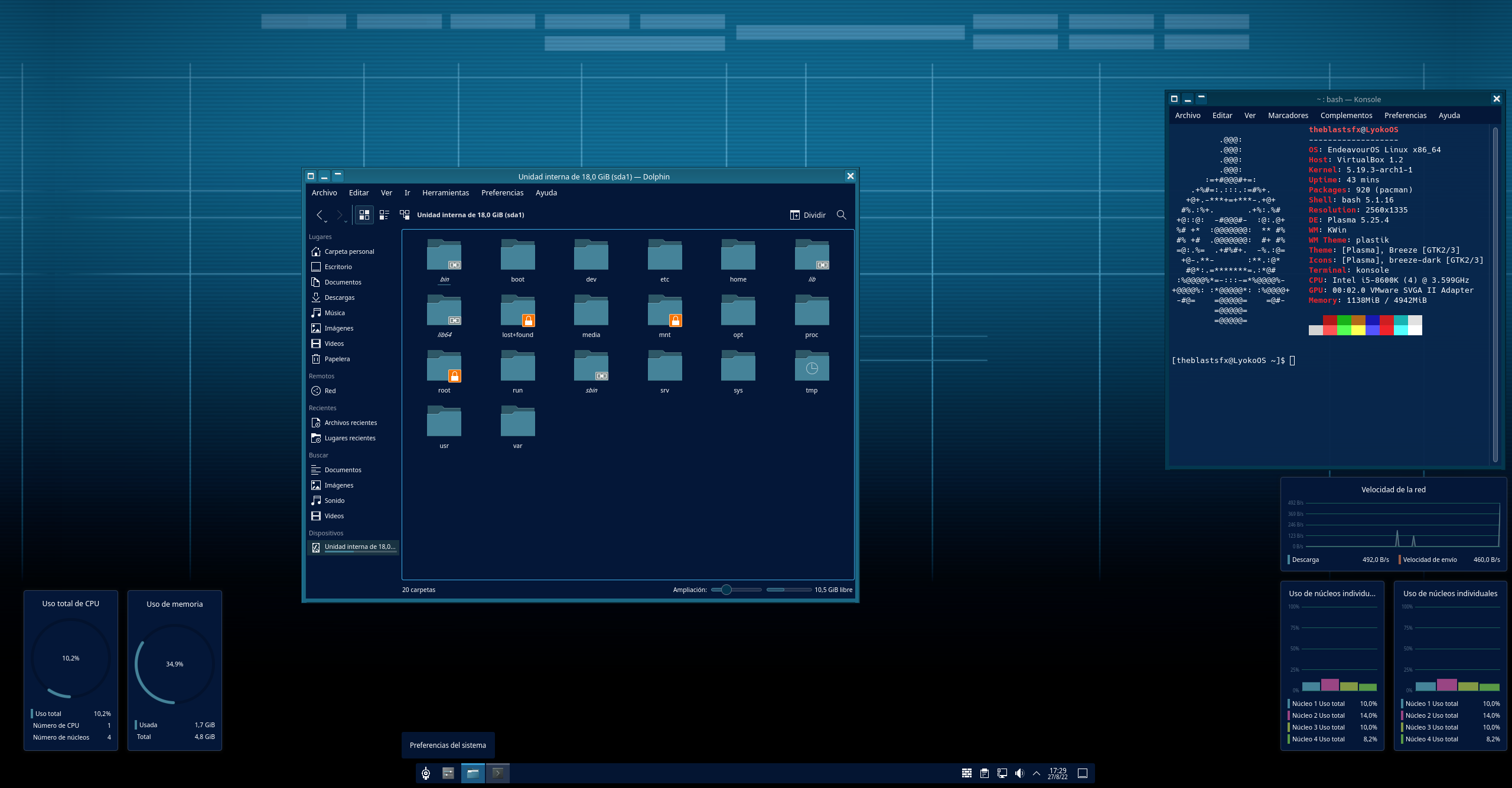The image size is (1512, 788).
Task: Open the application launcher in the taskbar
Action: (425, 773)
